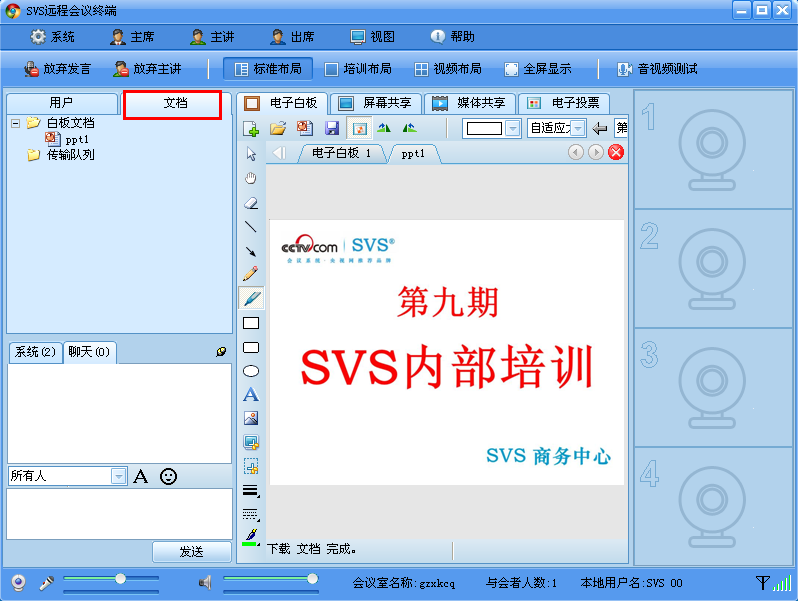Switch to 聊天 (0) chat tab
The height and width of the screenshot is (601, 798).
coord(90,352)
